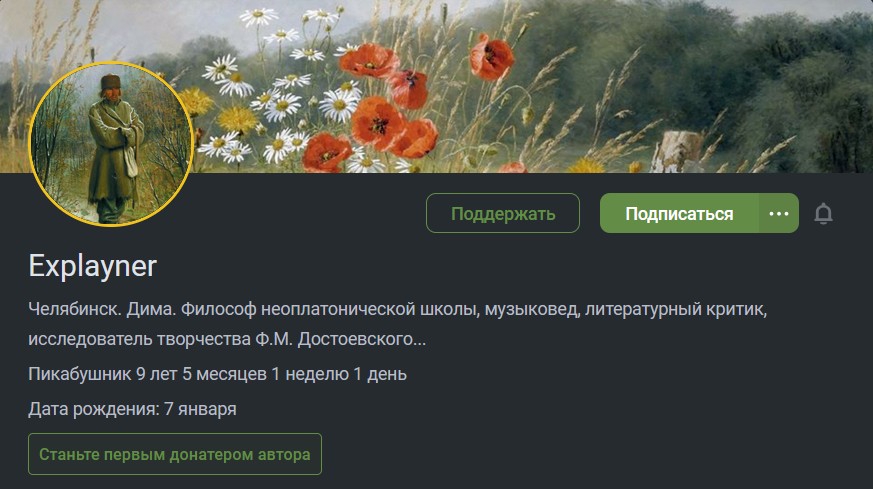Expand the truncated description at Достоевского…
The image size is (873, 489).
click(x=362, y=339)
